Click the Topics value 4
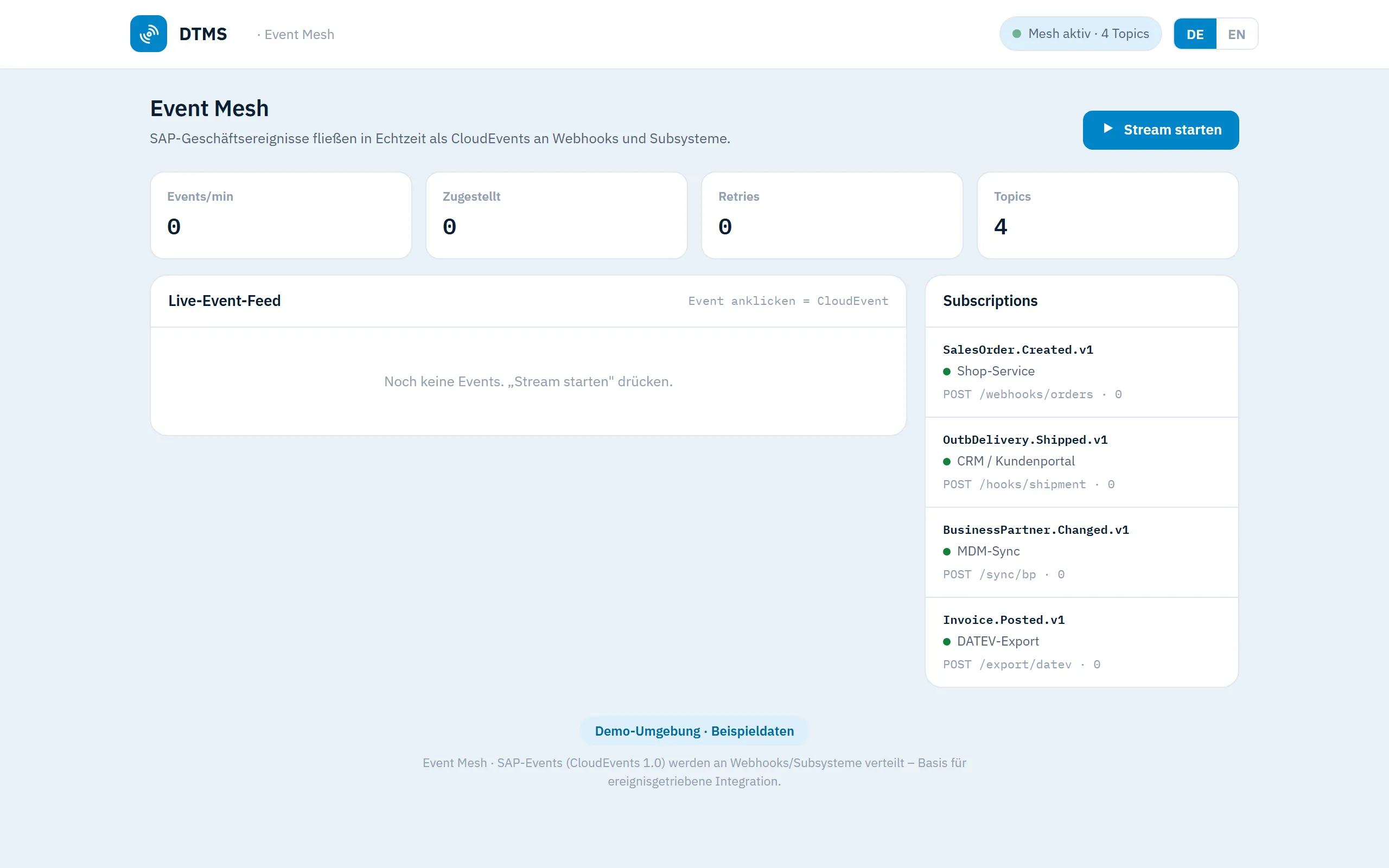This screenshot has width=1389, height=868. pos(1001,227)
